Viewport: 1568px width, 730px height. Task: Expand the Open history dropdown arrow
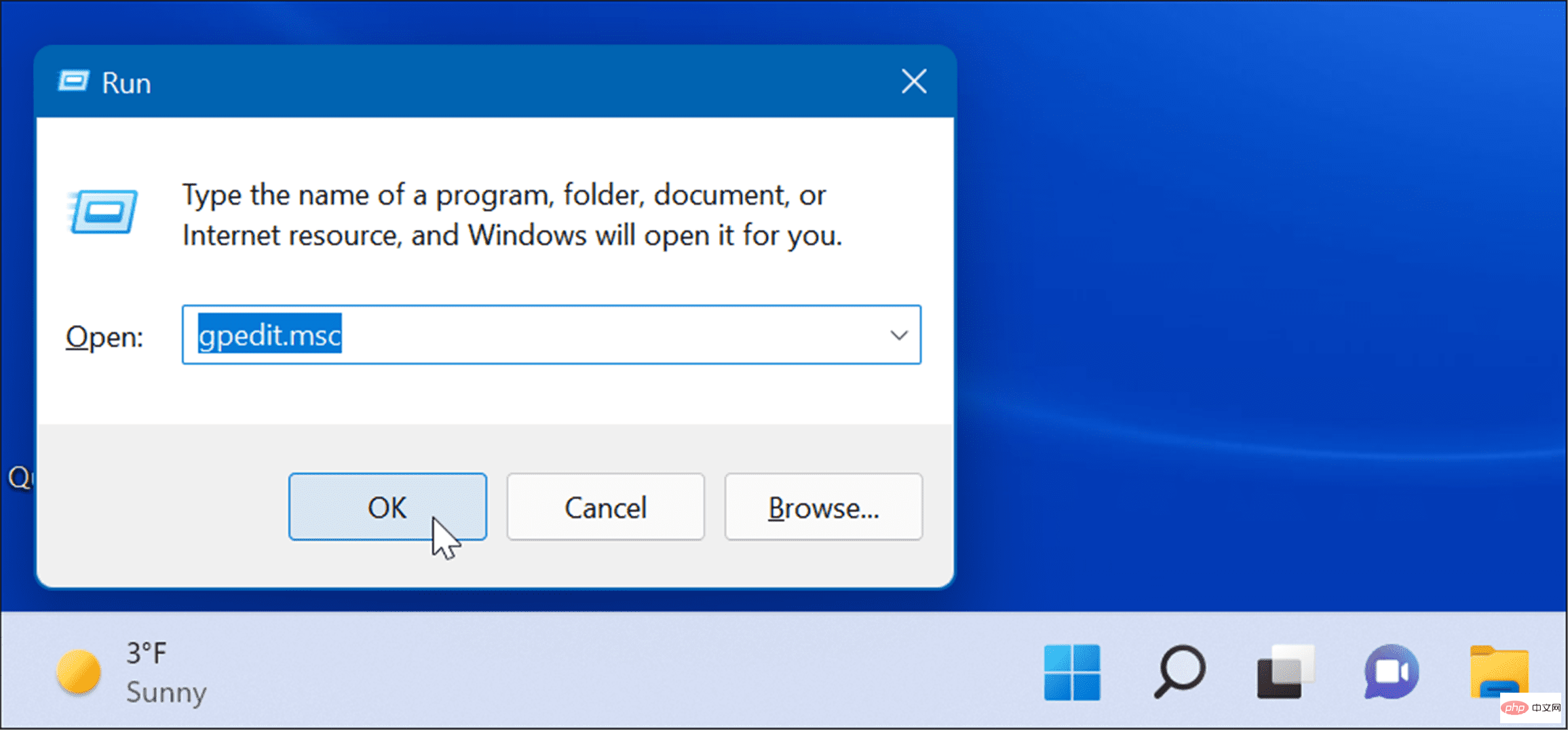tap(899, 335)
